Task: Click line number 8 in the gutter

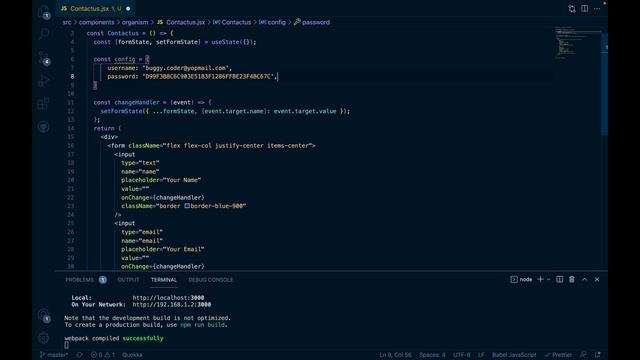Action: pyautogui.click(x=72, y=76)
